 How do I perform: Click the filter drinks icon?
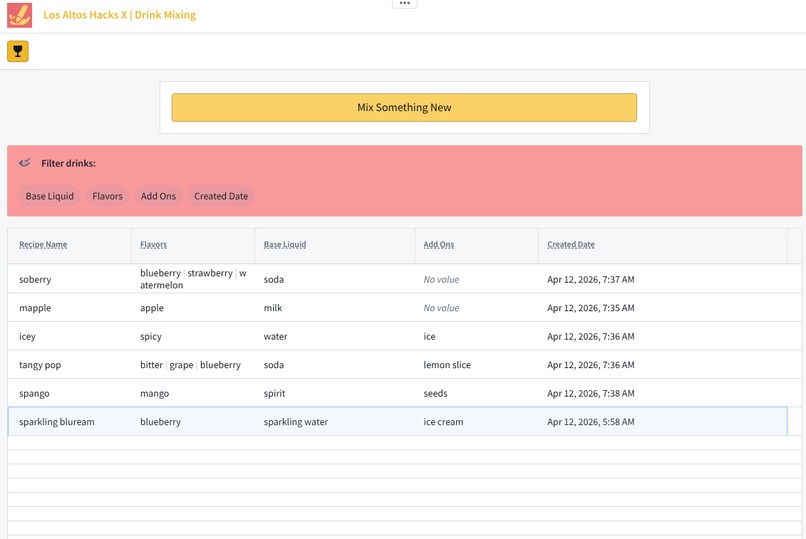click(25, 163)
